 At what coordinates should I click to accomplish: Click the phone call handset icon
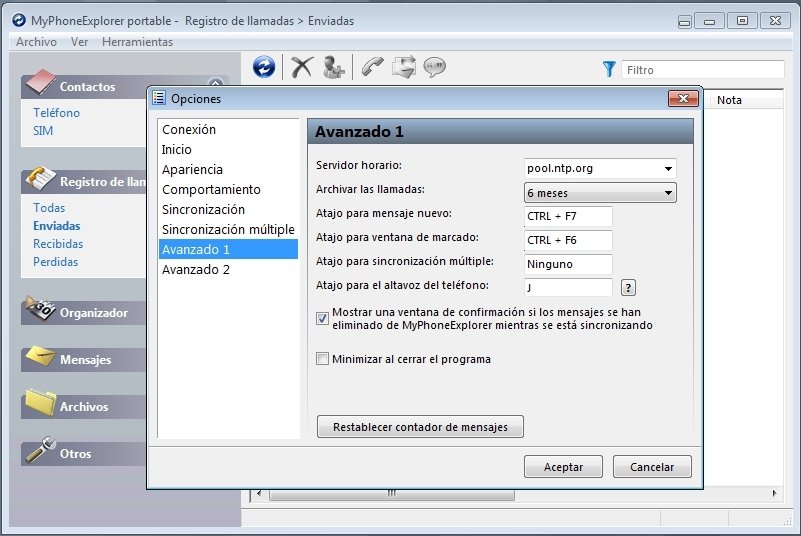pyautogui.click(x=372, y=67)
